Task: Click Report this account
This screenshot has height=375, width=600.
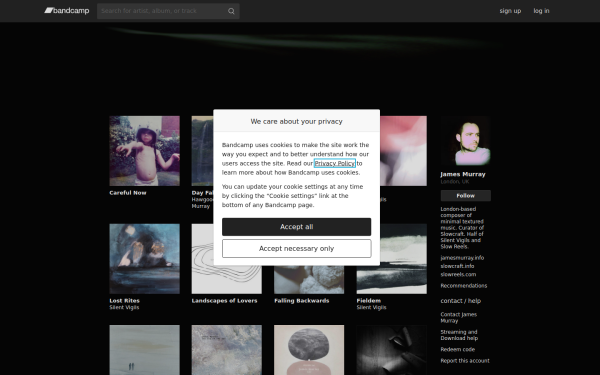Action: 465,361
